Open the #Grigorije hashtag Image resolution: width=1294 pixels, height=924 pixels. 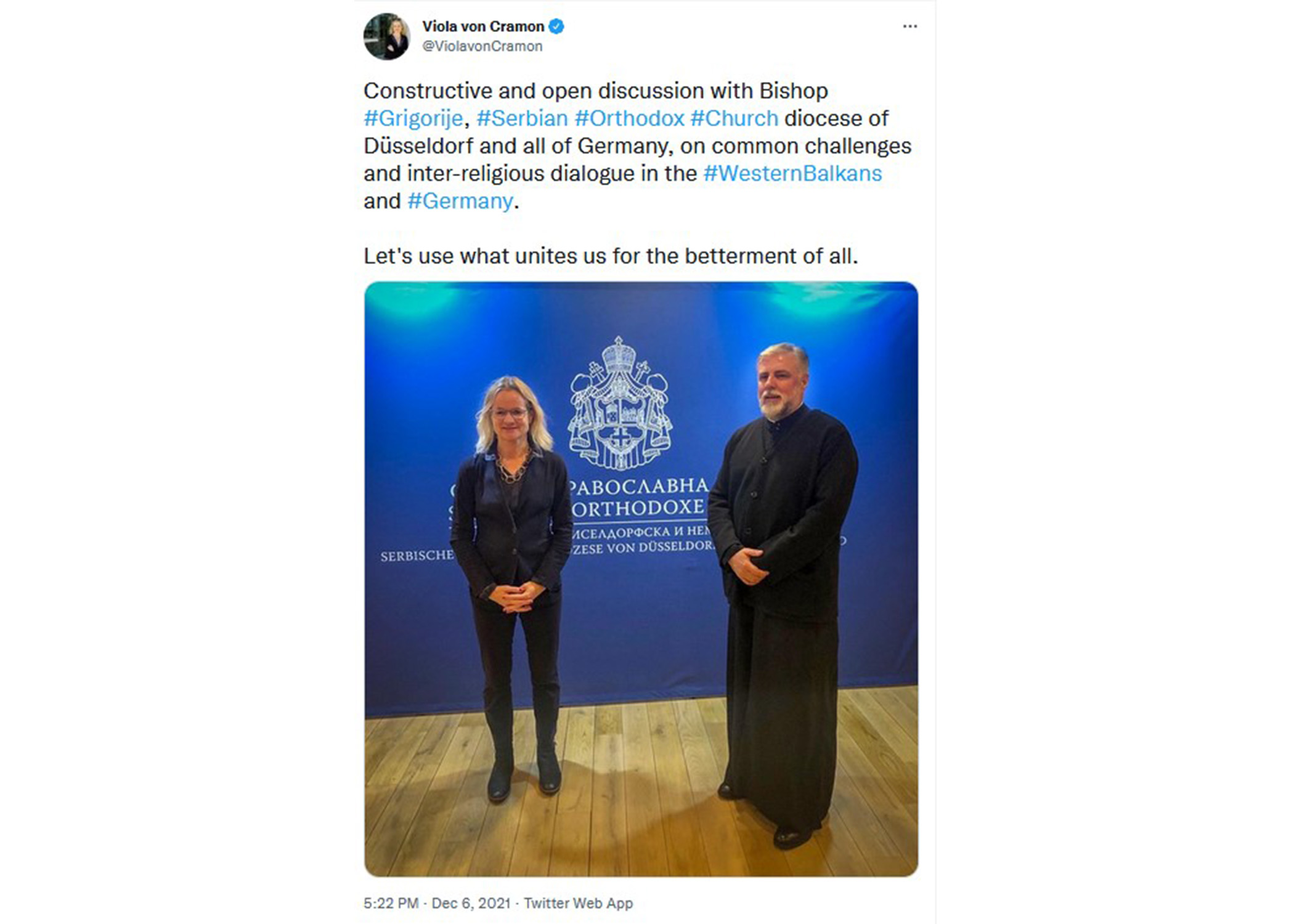pyautogui.click(x=413, y=118)
